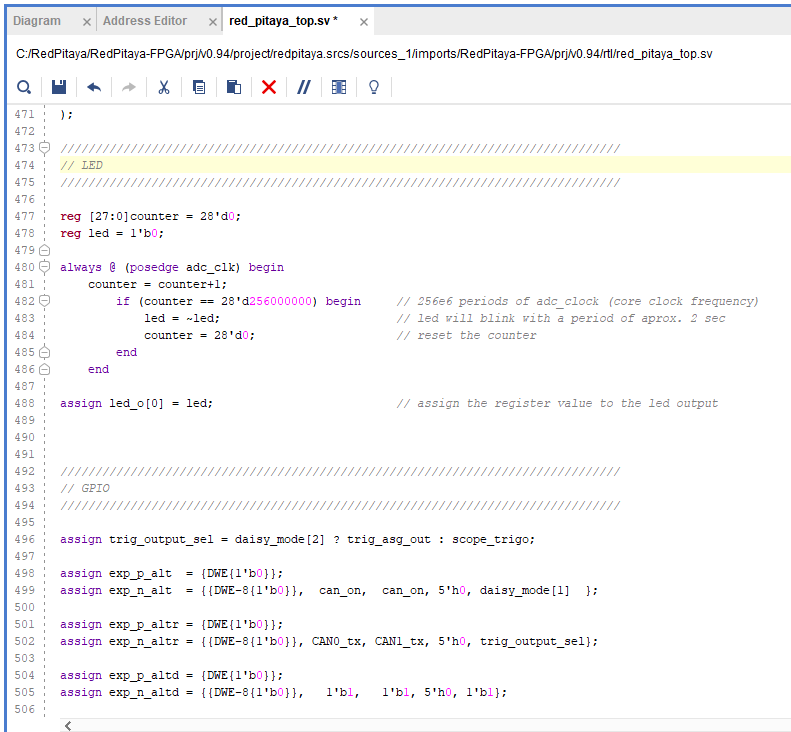Click the 'reg led = 1'b0;' line
791x732 pixels.
[111, 233]
